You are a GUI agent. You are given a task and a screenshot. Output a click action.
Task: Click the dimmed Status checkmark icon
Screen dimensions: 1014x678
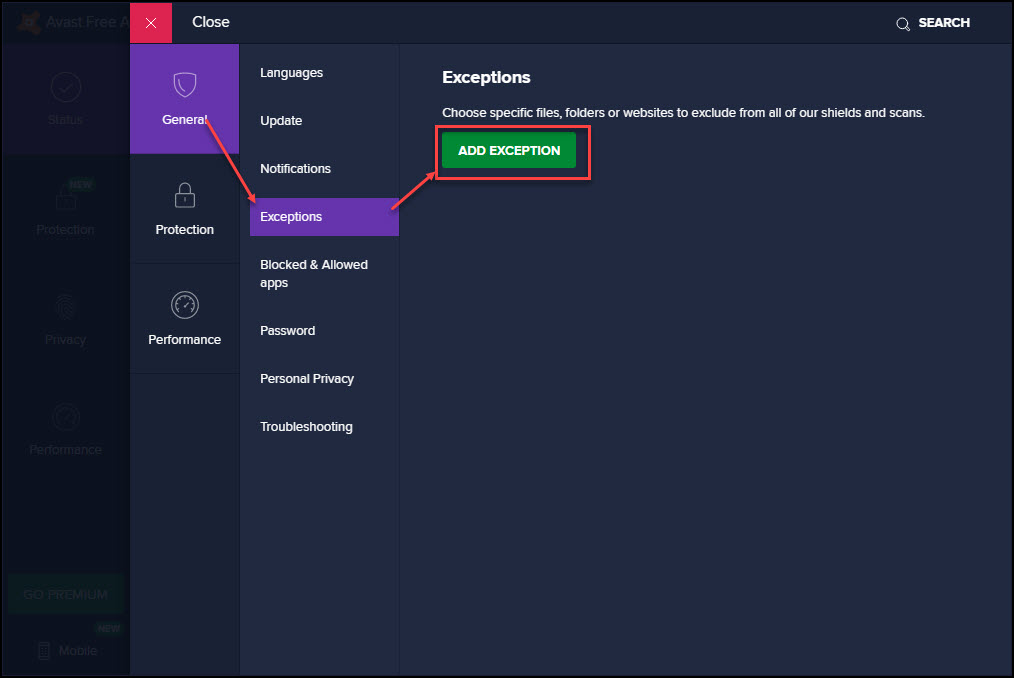(x=65, y=87)
